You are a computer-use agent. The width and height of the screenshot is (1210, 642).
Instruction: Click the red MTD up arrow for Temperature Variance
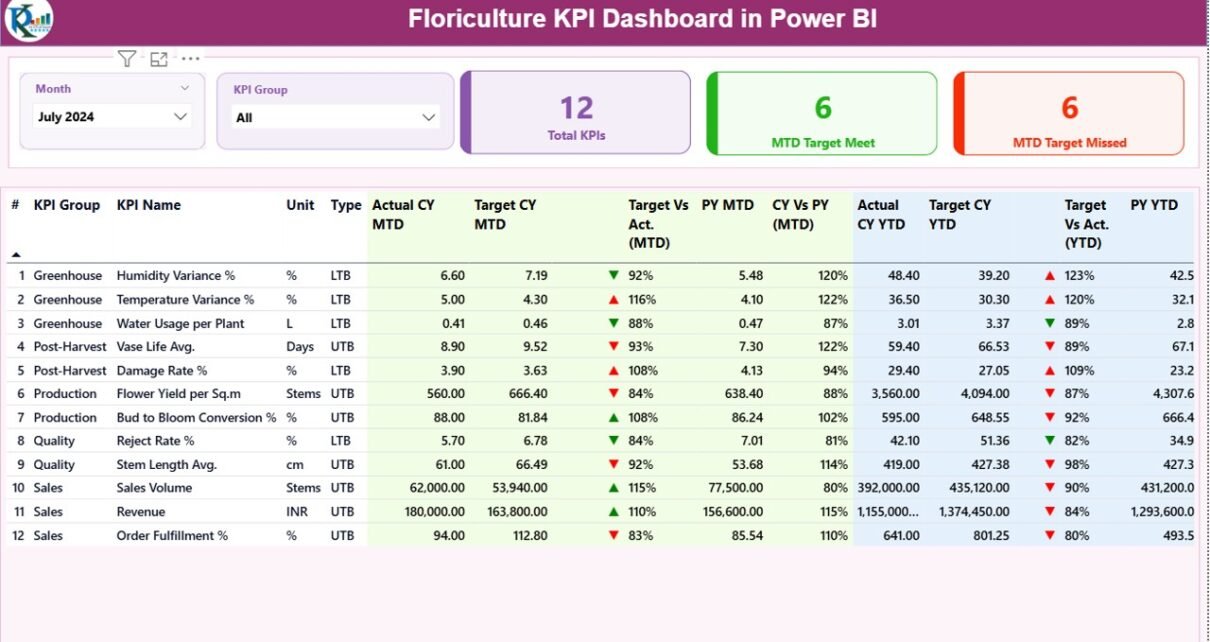coord(613,299)
